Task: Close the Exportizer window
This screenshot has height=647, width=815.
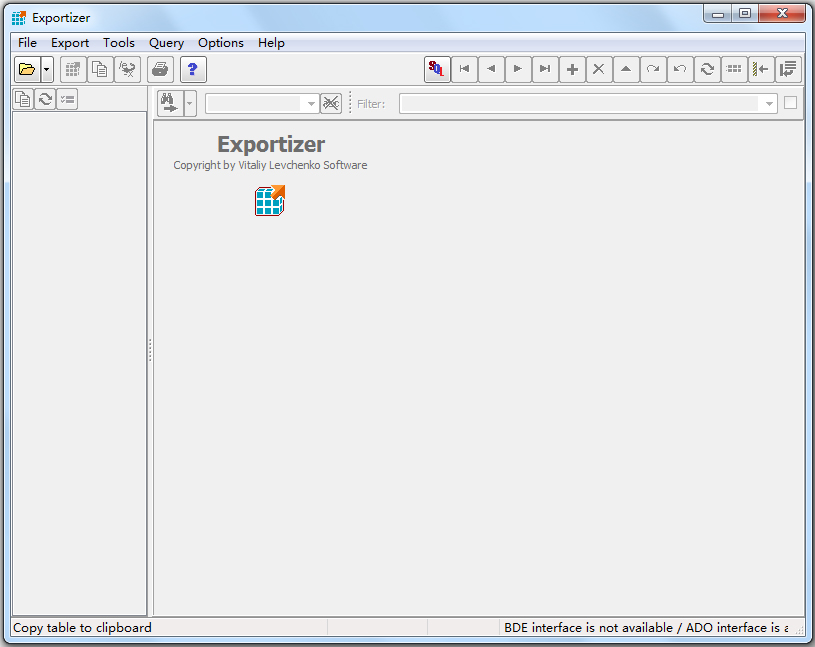Action: [782, 14]
